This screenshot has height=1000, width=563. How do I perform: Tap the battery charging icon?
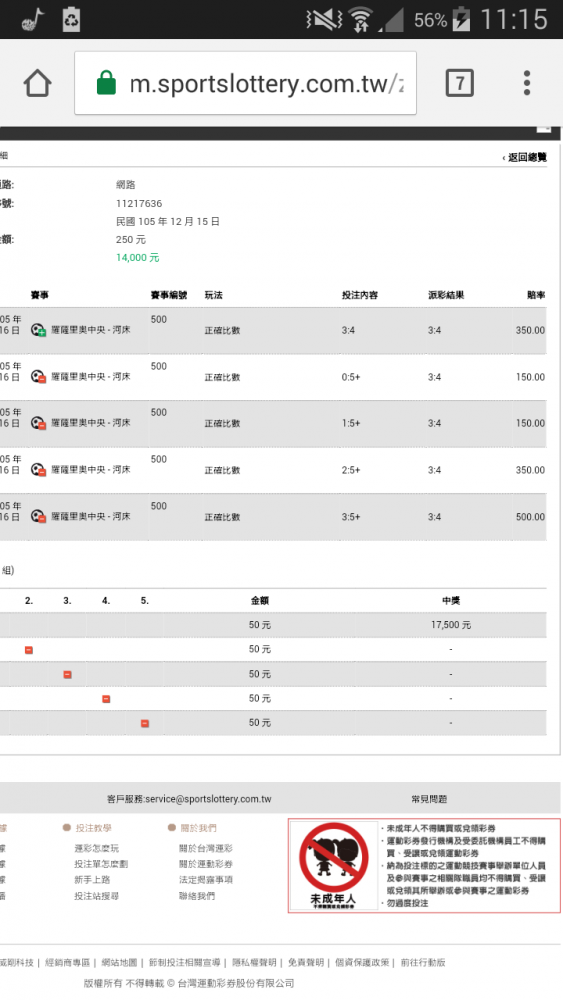point(461,20)
